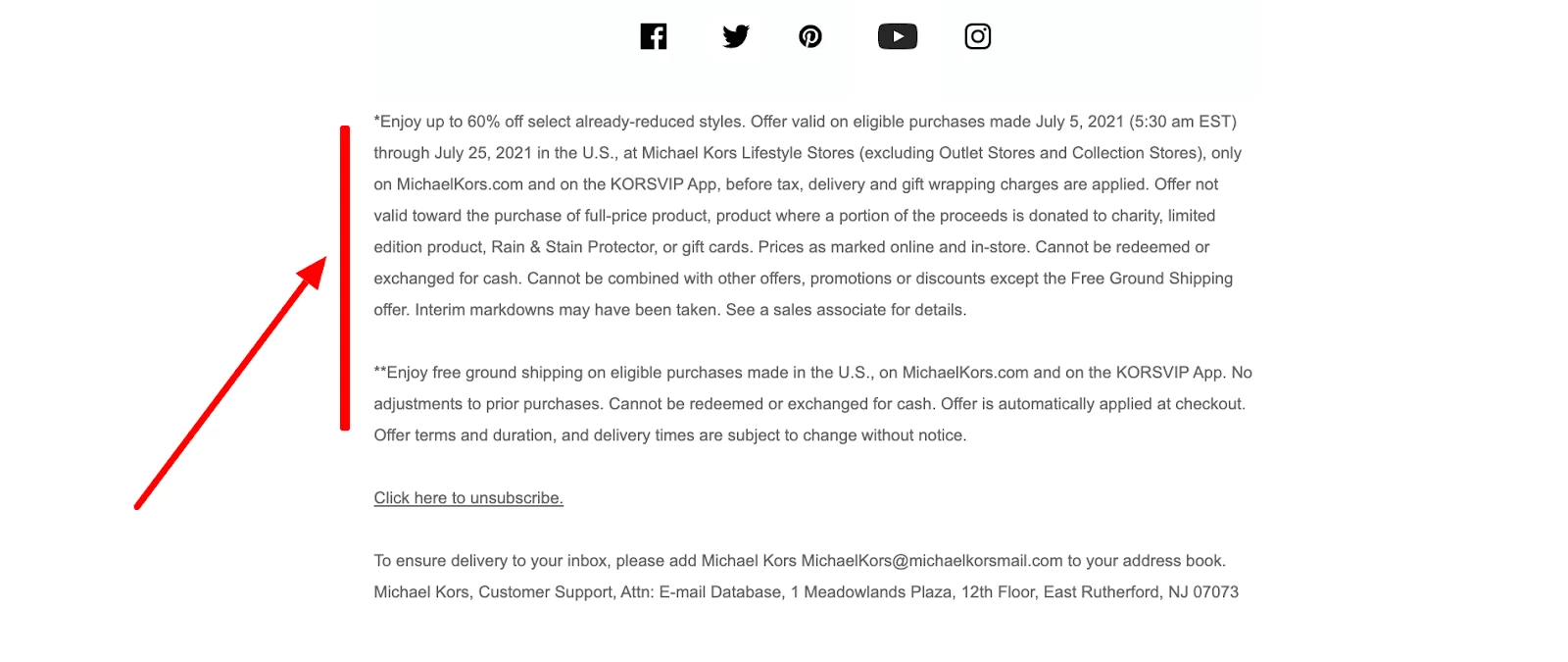The height and width of the screenshot is (662, 1568).
Task: Follow the 'Click here to unsubscribe' link
Action: point(468,498)
